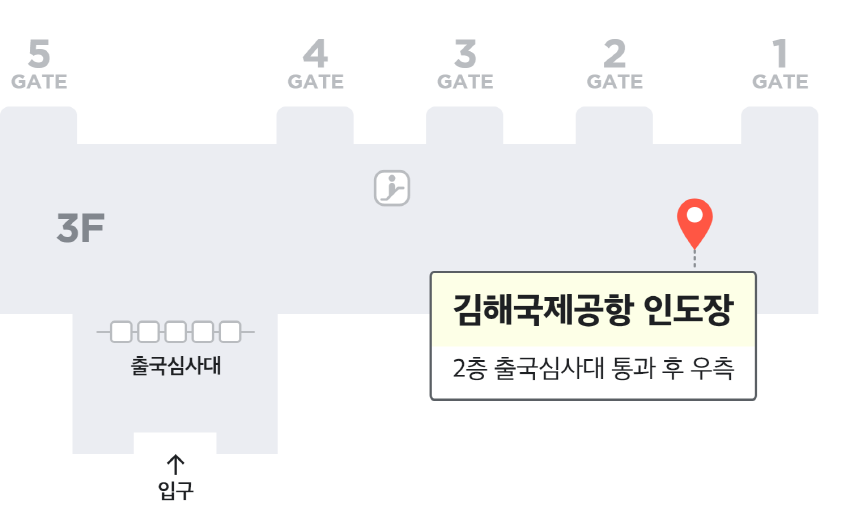The height and width of the screenshot is (532, 850).
Task: Select the Gate 3 label
Action: (465, 64)
